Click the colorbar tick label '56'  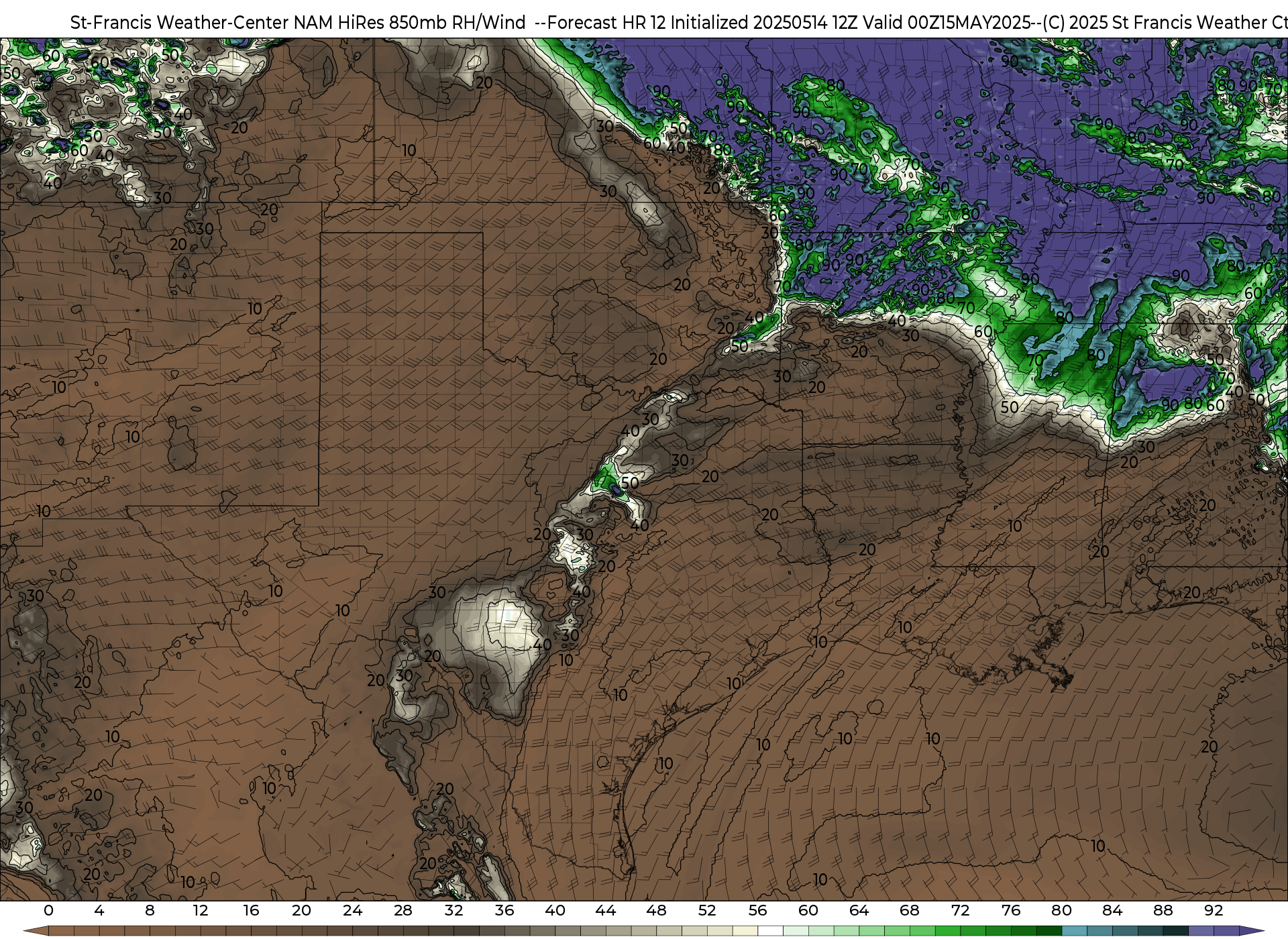(757, 910)
